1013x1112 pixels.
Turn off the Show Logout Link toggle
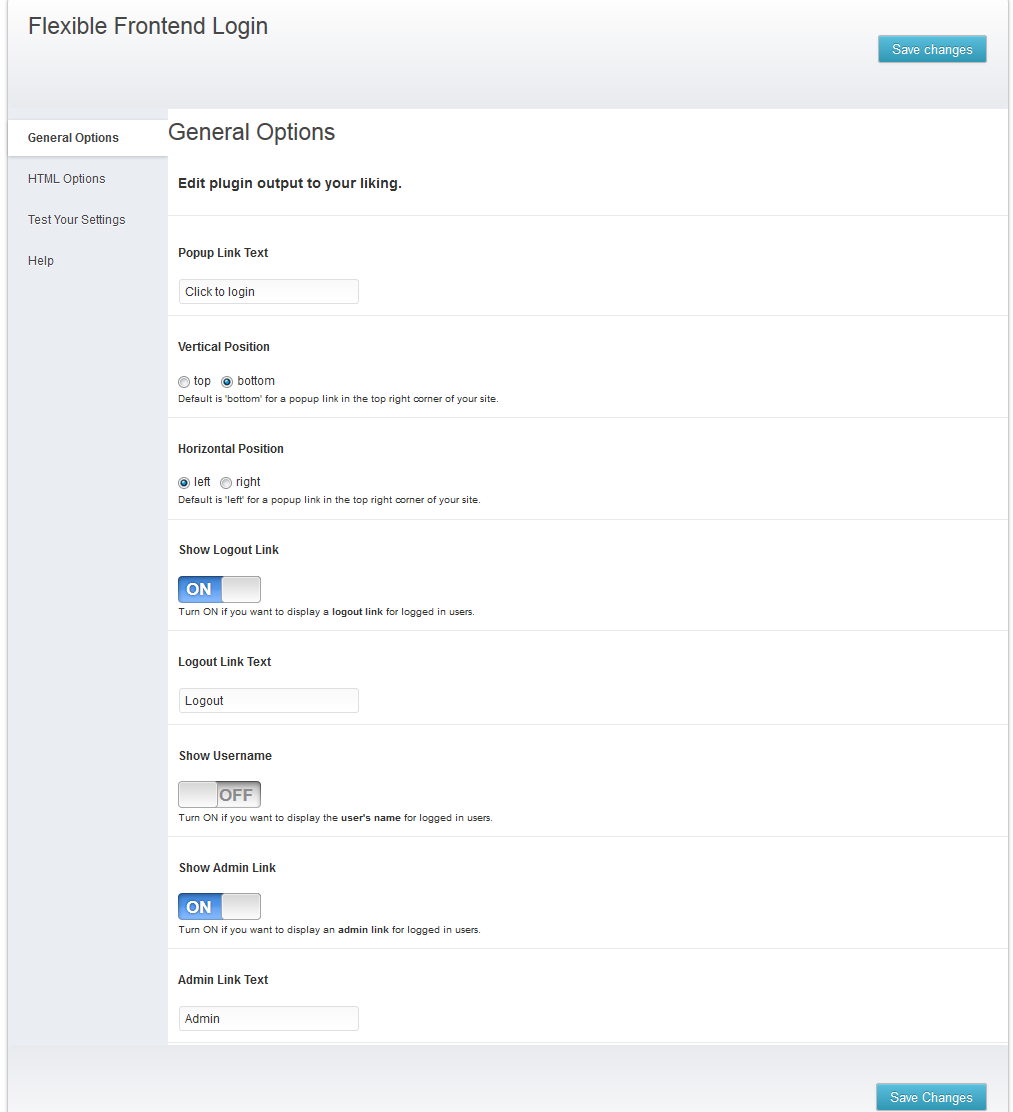point(219,589)
